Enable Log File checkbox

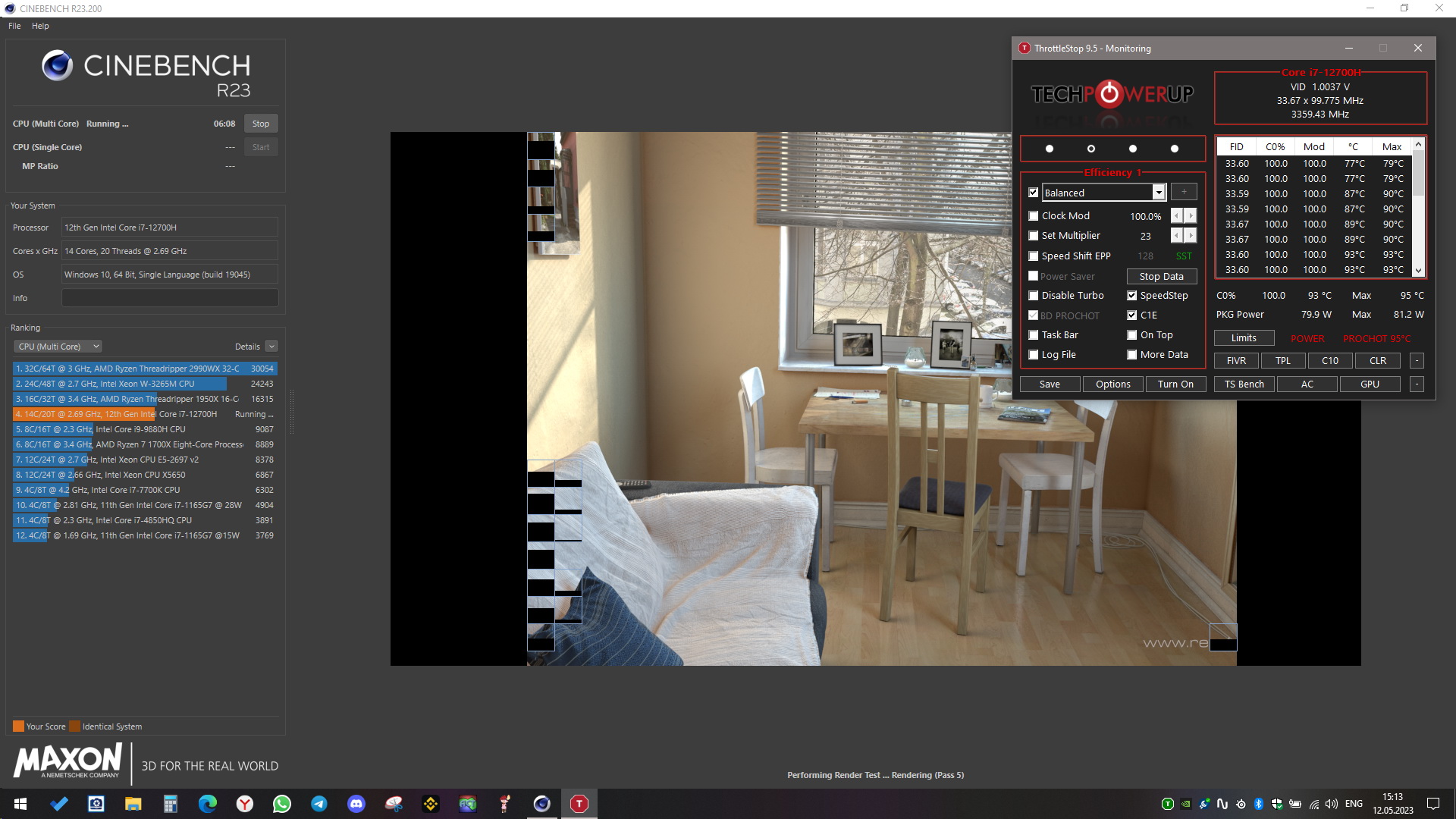[1033, 355]
